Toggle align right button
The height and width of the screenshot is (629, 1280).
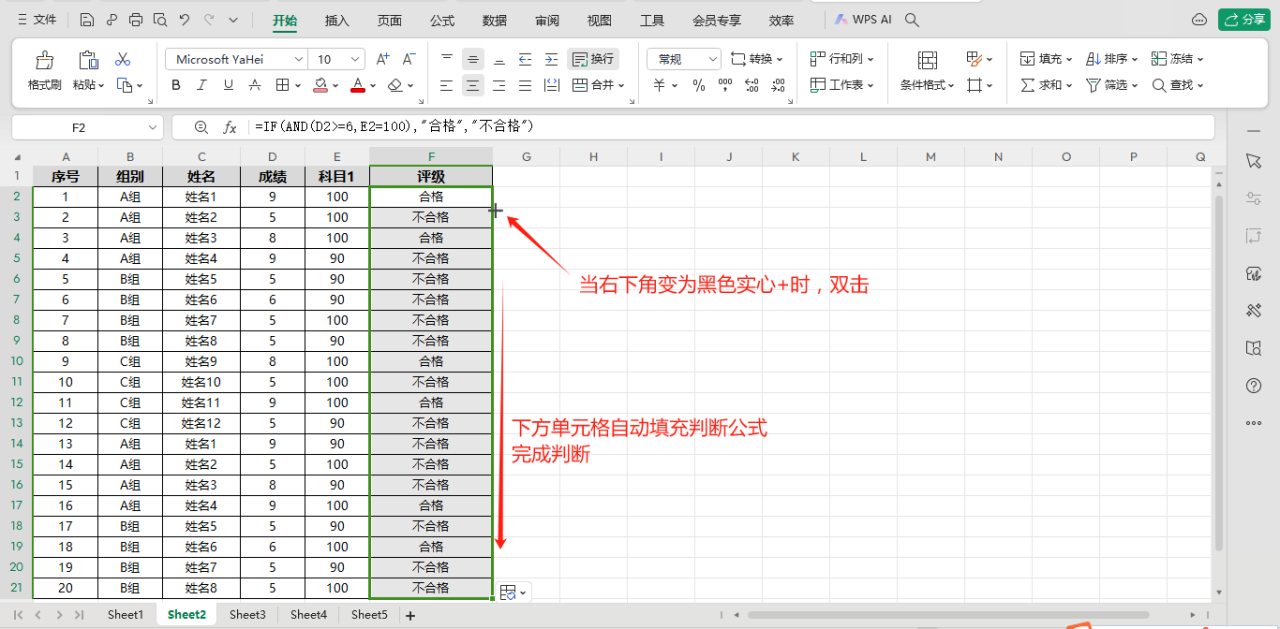(x=498, y=85)
